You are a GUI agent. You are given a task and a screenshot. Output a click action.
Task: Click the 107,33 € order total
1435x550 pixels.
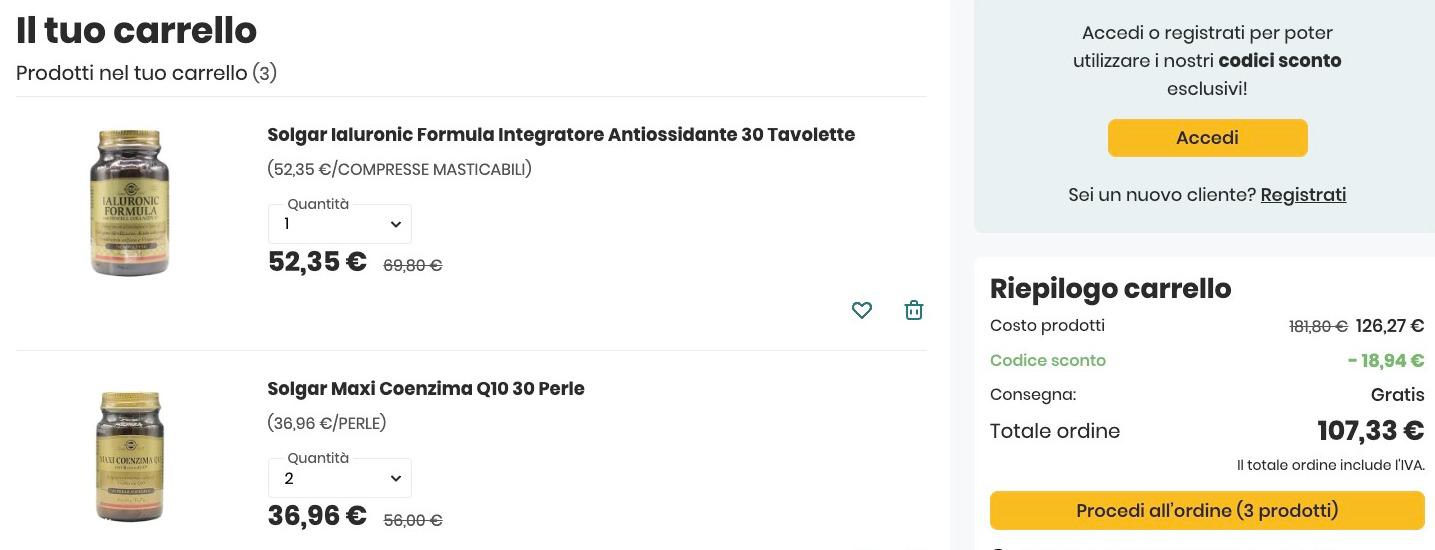coord(1370,431)
